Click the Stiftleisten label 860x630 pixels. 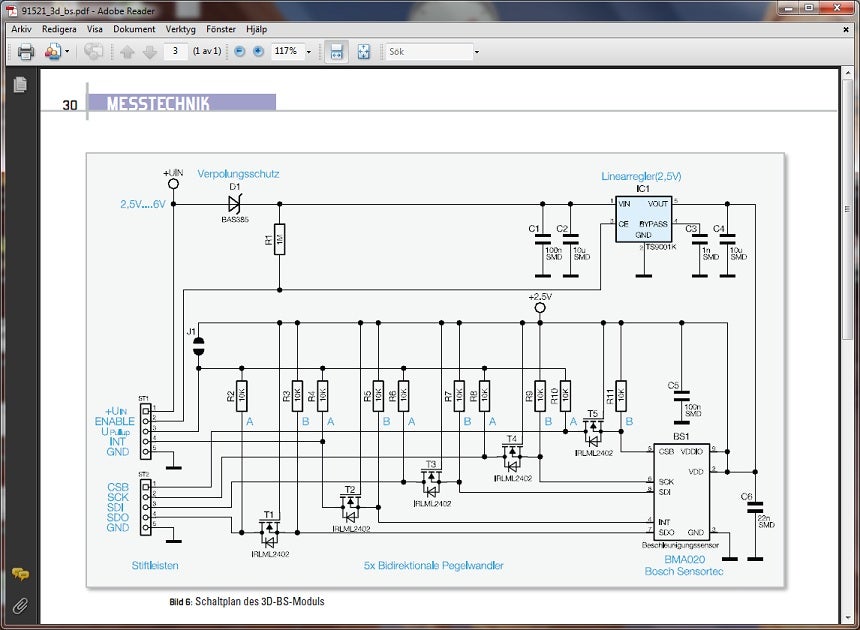155,565
